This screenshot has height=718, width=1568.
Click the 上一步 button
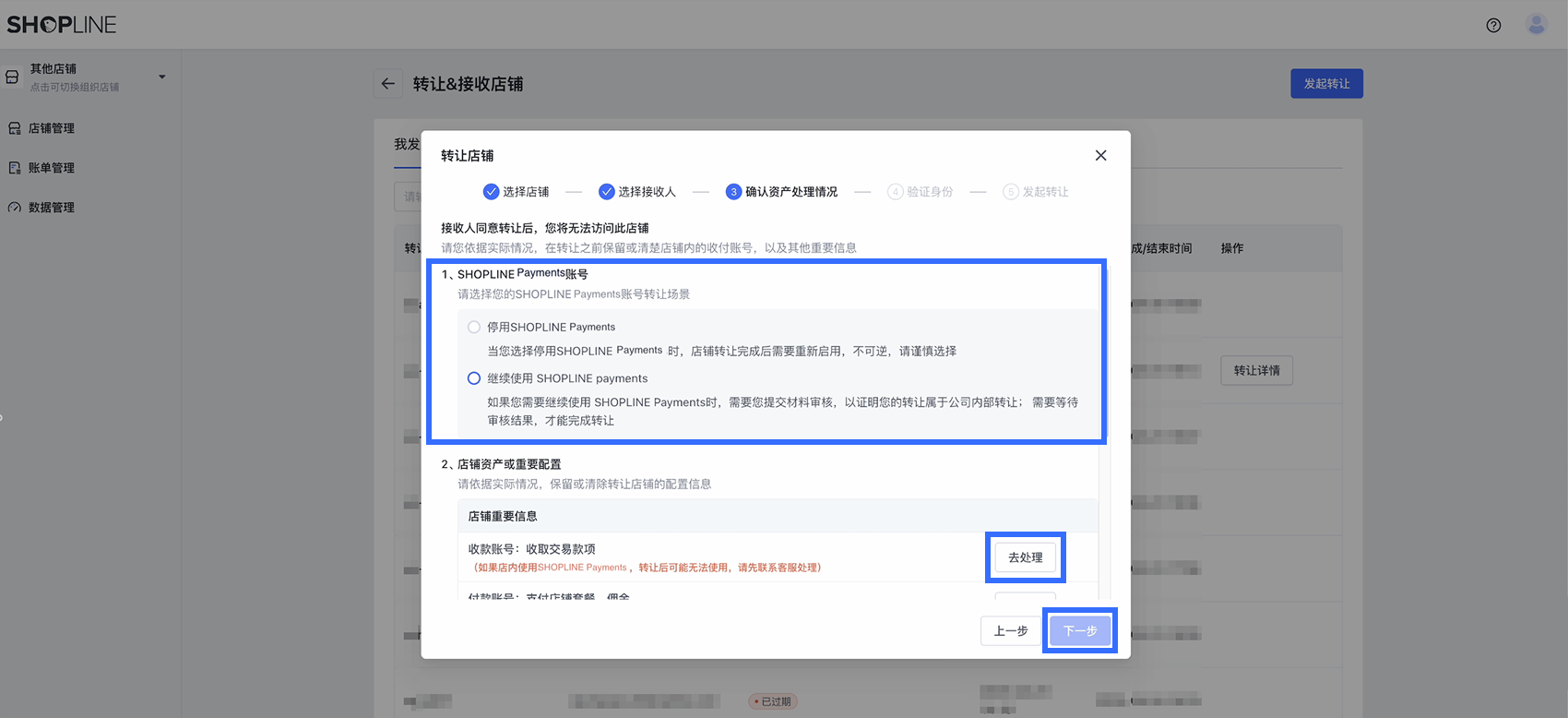pyautogui.click(x=1011, y=631)
